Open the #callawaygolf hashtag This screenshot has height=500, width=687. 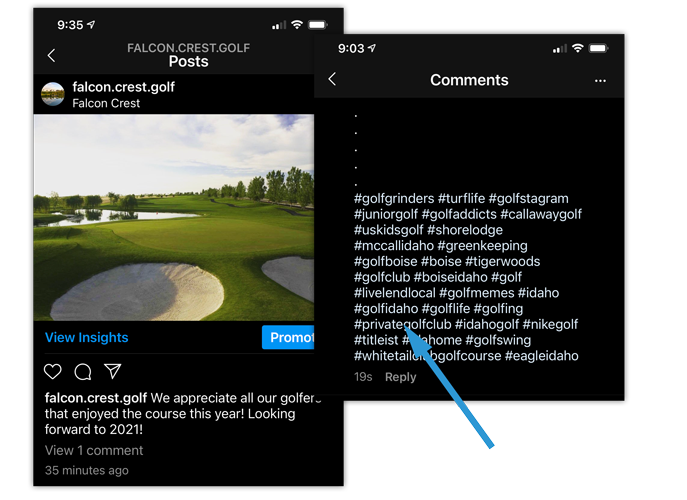pyautogui.click(x=541, y=214)
